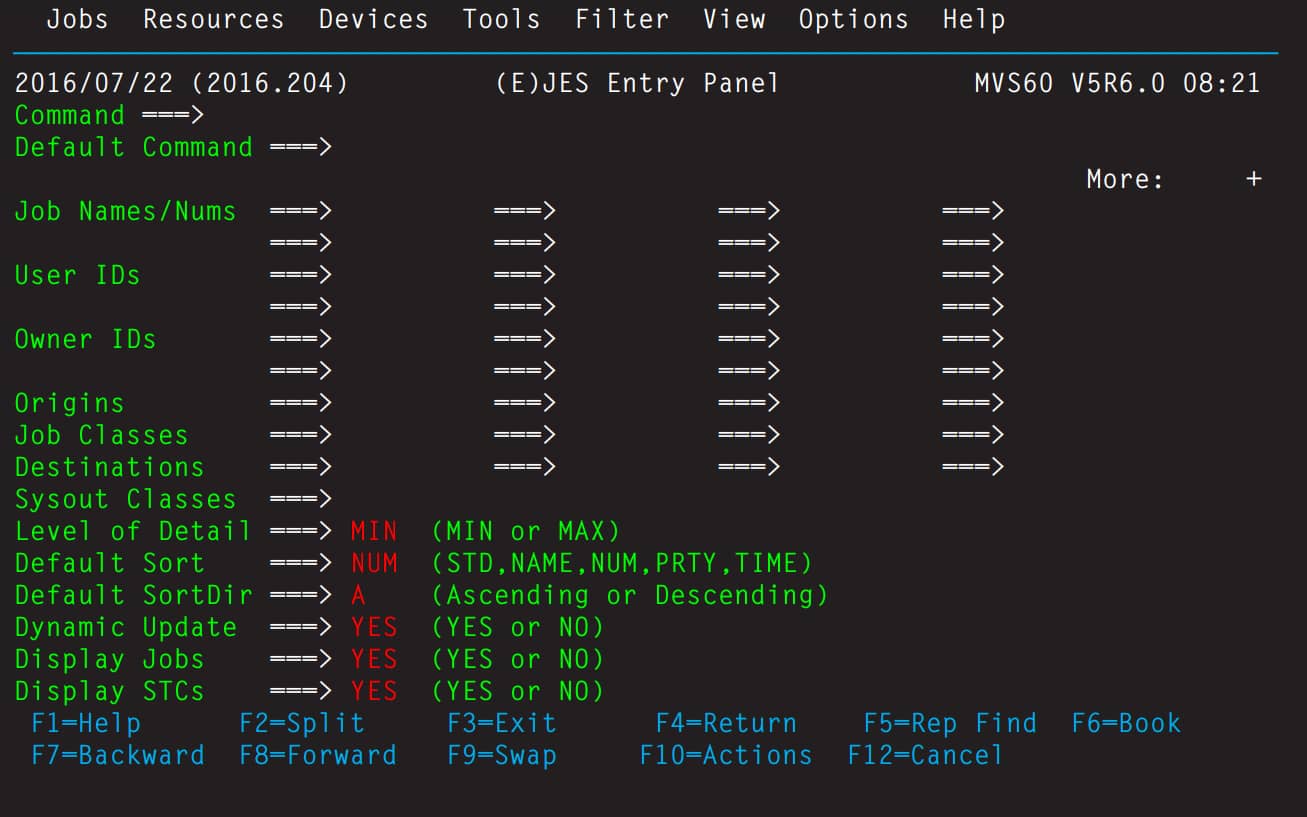Open the Help menu

(974, 19)
